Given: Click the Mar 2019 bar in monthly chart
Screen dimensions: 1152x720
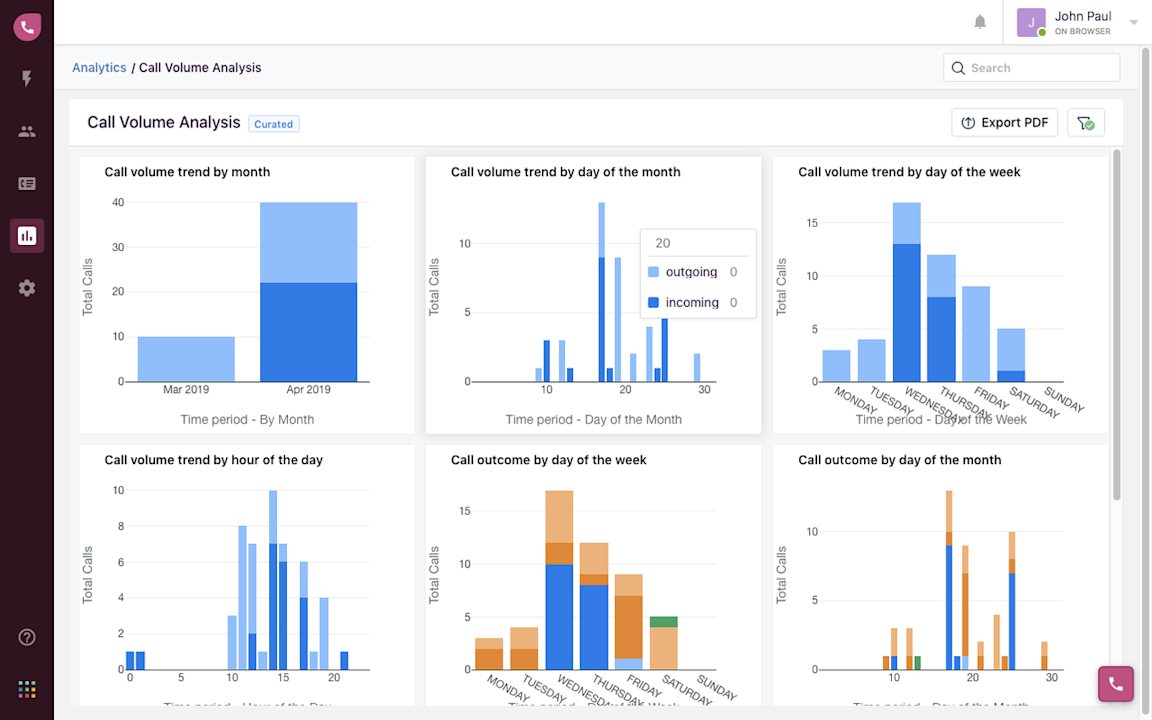Looking at the screenshot, I should (186, 359).
